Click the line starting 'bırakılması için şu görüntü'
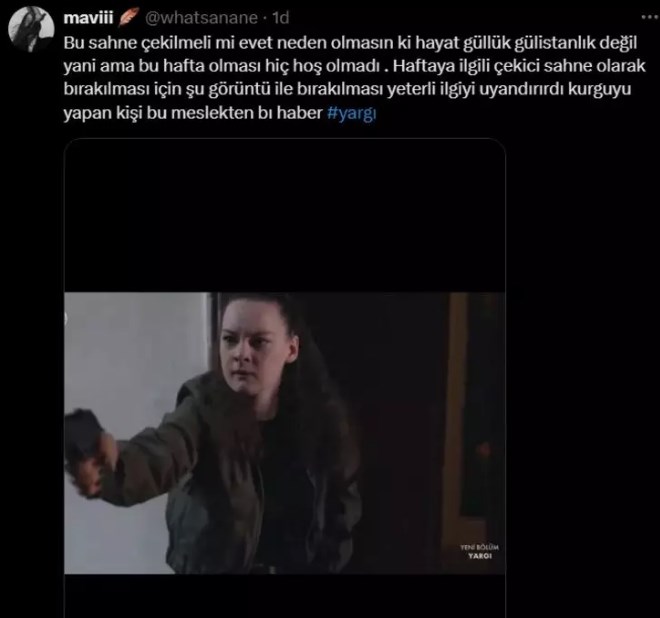Viewport: 660px width, 618px height. pyautogui.click(x=347, y=89)
